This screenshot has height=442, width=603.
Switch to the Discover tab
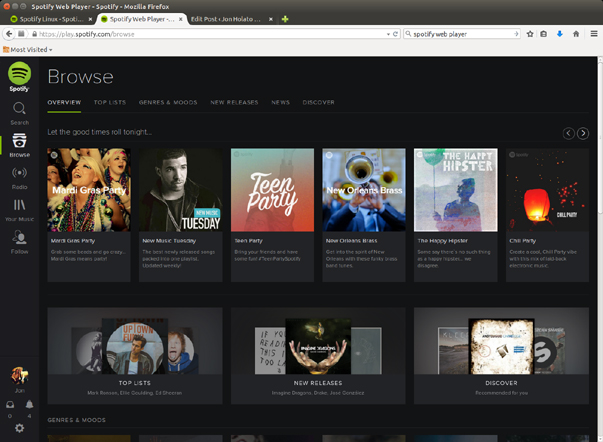(x=318, y=102)
